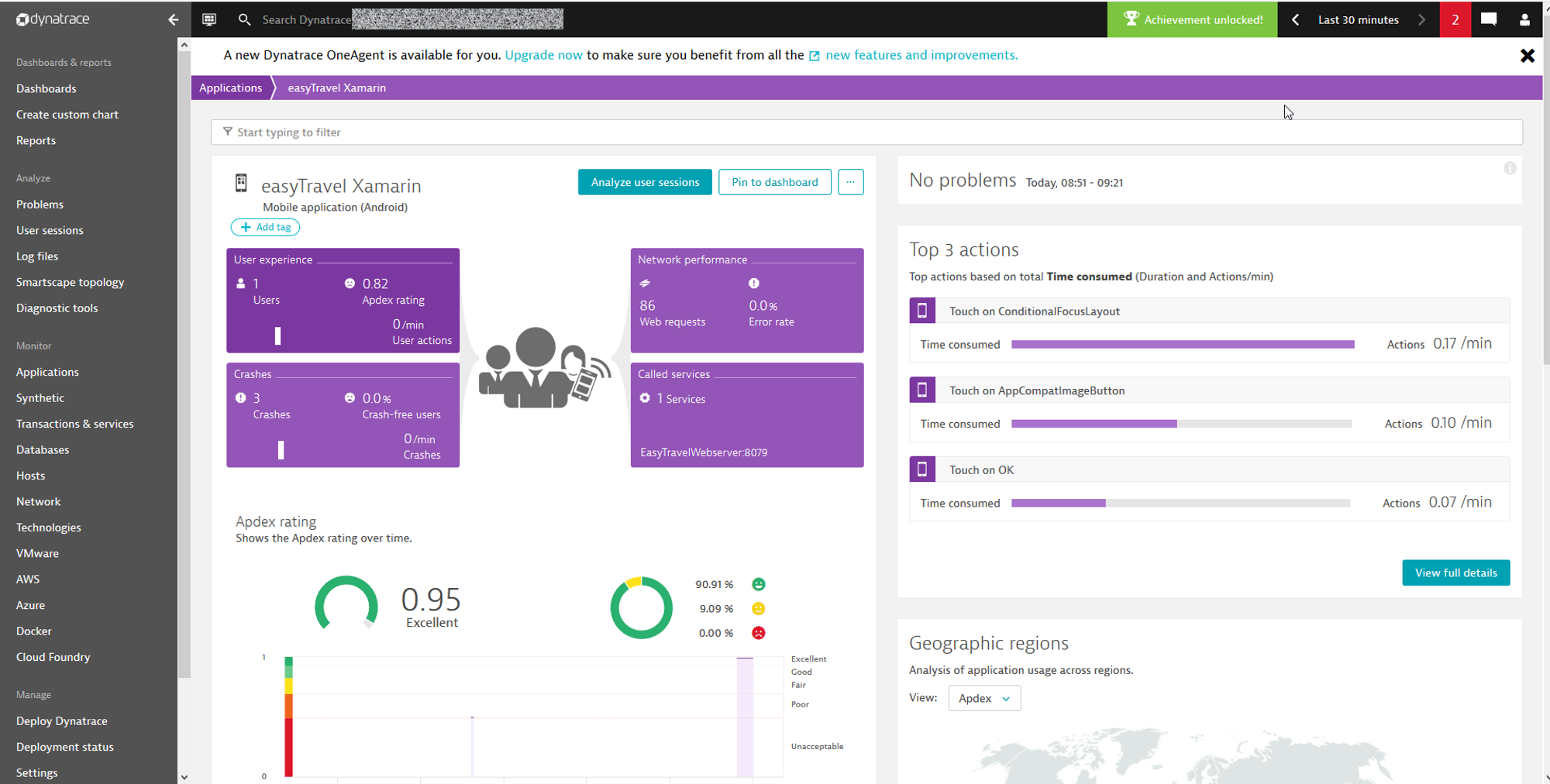Viewport: 1550px width, 784px height.
Task: Go to previous time frame arrow
Action: coord(1295,19)
